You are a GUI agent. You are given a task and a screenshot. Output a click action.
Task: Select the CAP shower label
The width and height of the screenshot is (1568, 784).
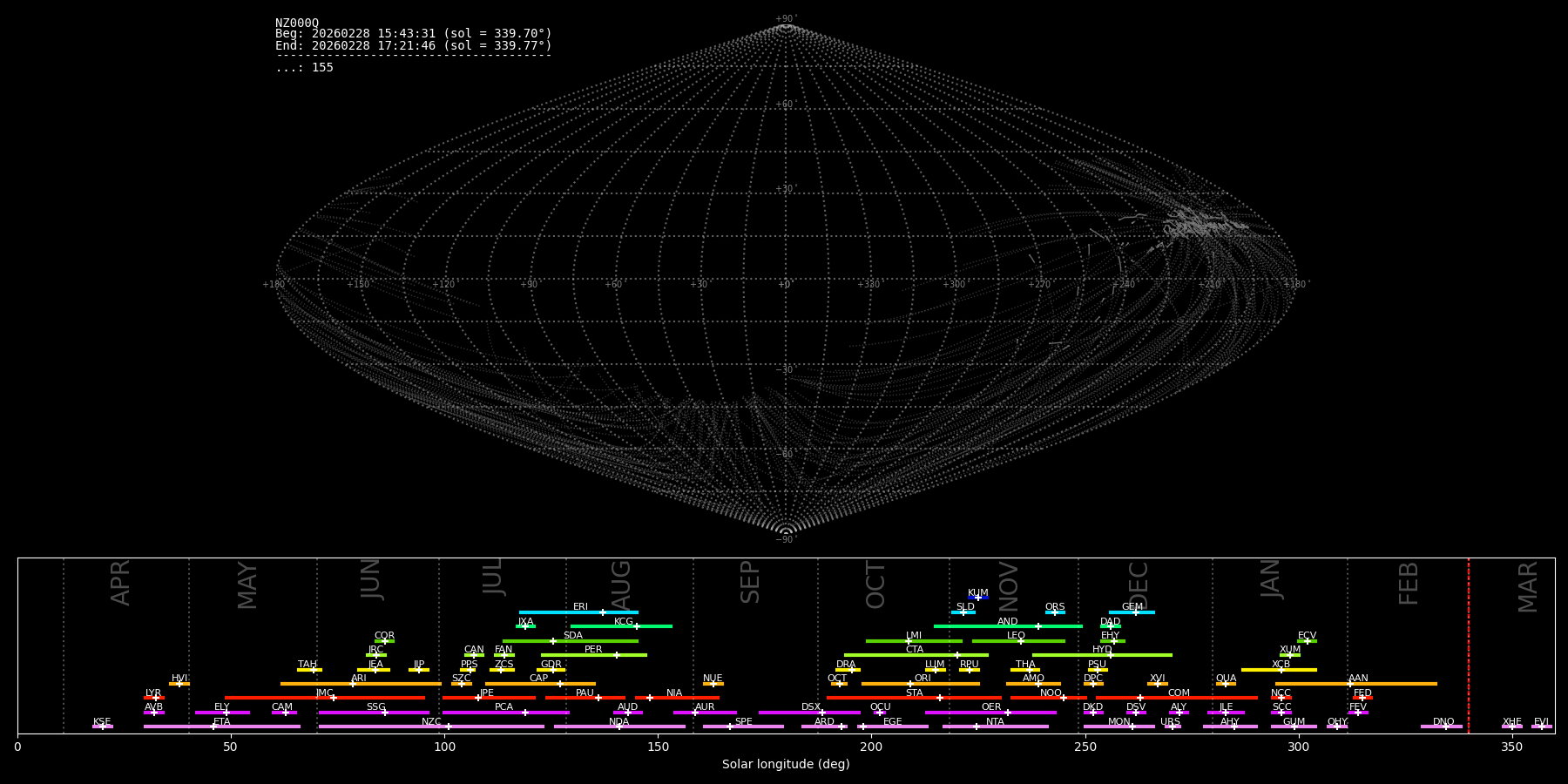pyautogui.click(x=539, y=679)
